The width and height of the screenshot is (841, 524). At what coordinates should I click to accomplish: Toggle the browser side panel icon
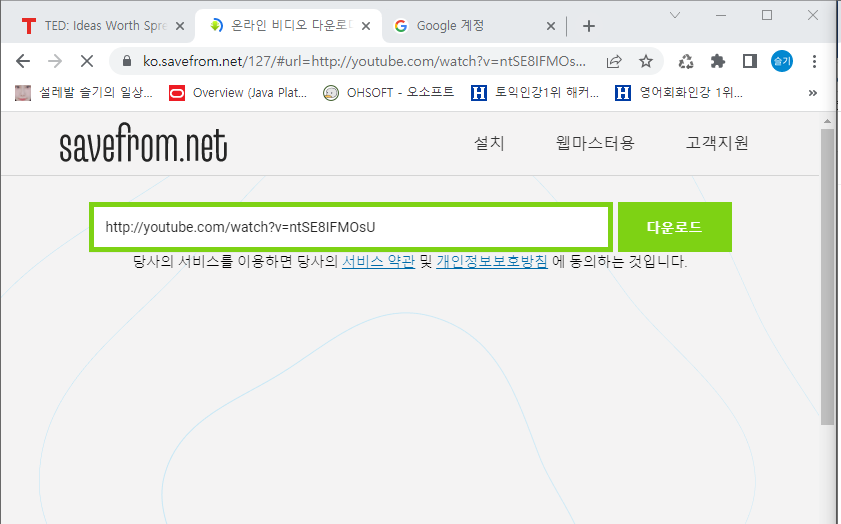pos(750,61)
